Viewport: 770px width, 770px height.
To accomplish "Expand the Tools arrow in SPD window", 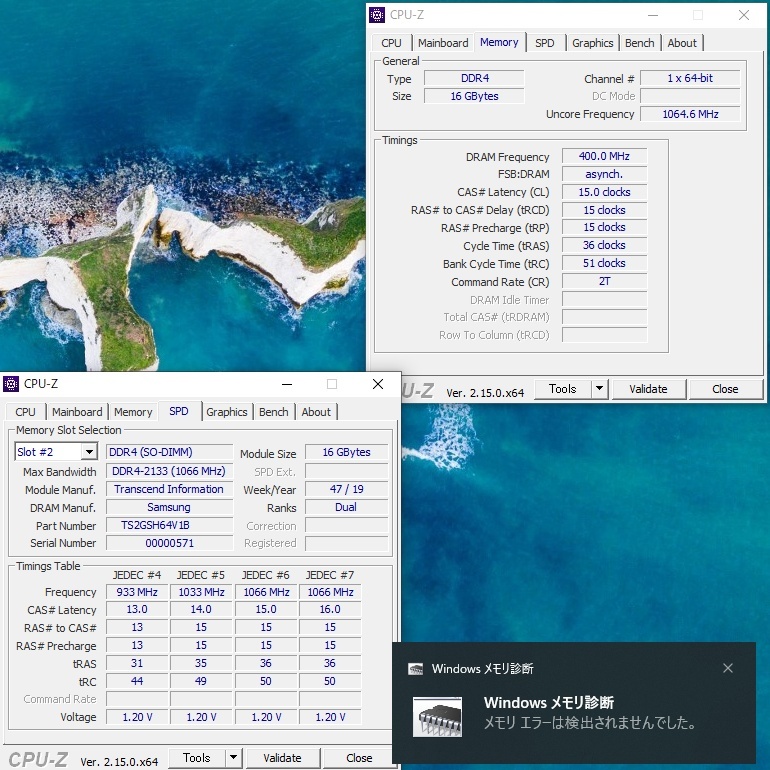I will click(x=234, y=758).
